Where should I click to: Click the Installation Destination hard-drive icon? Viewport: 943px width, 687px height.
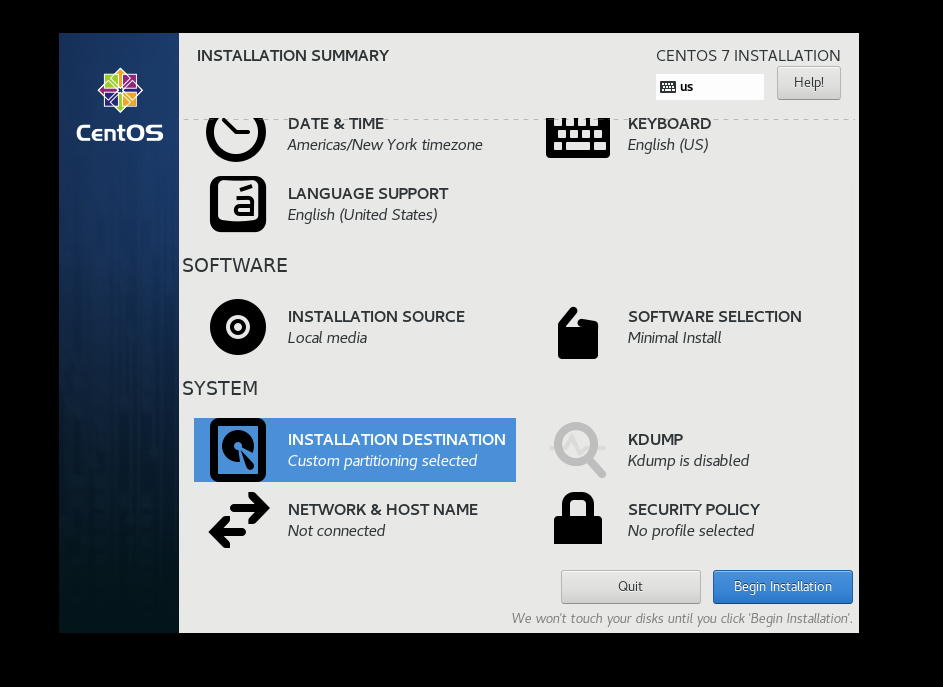238,450
